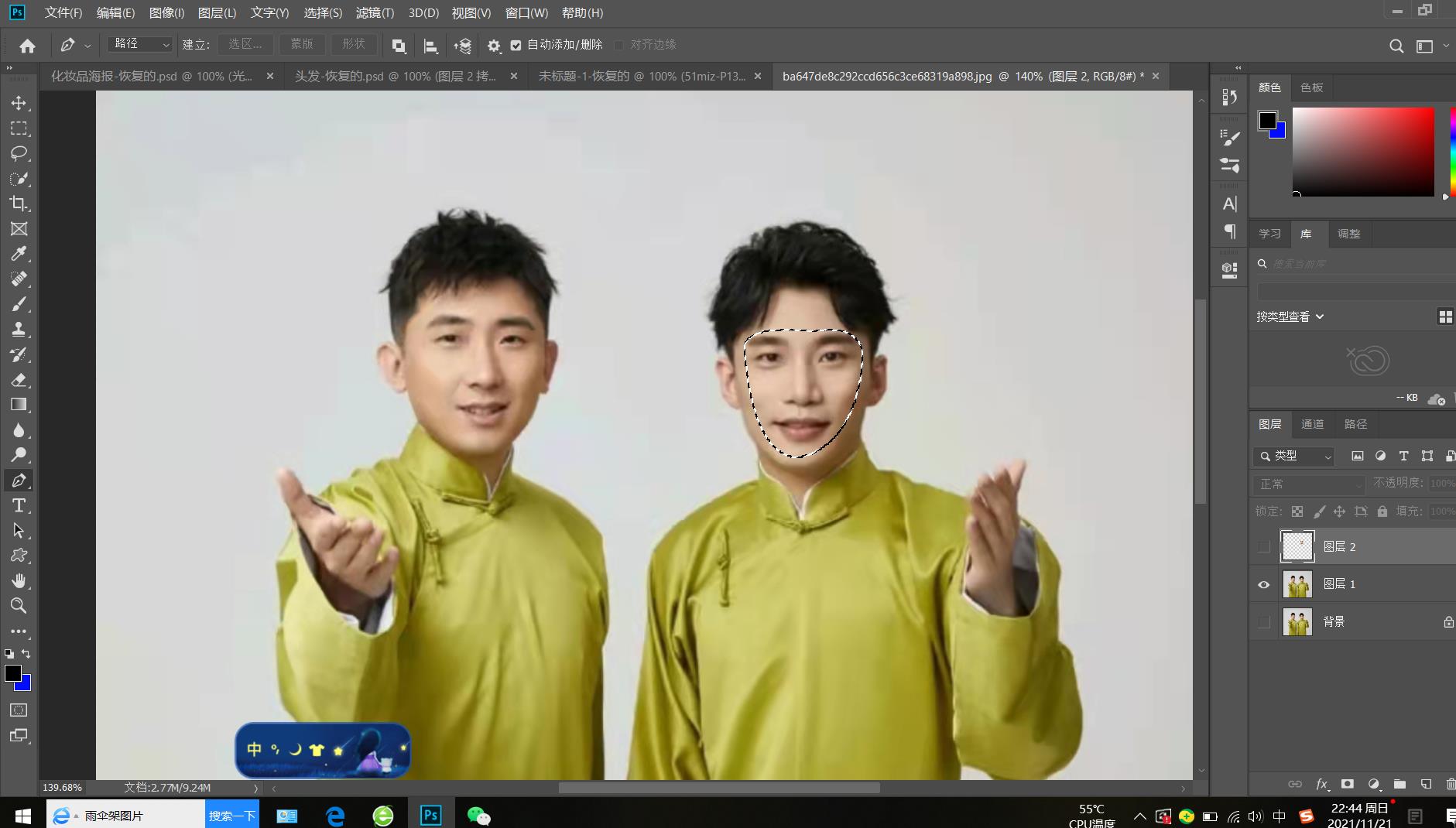Select the History Brush tool
1456x828 pixels.
tap(19, 354)
